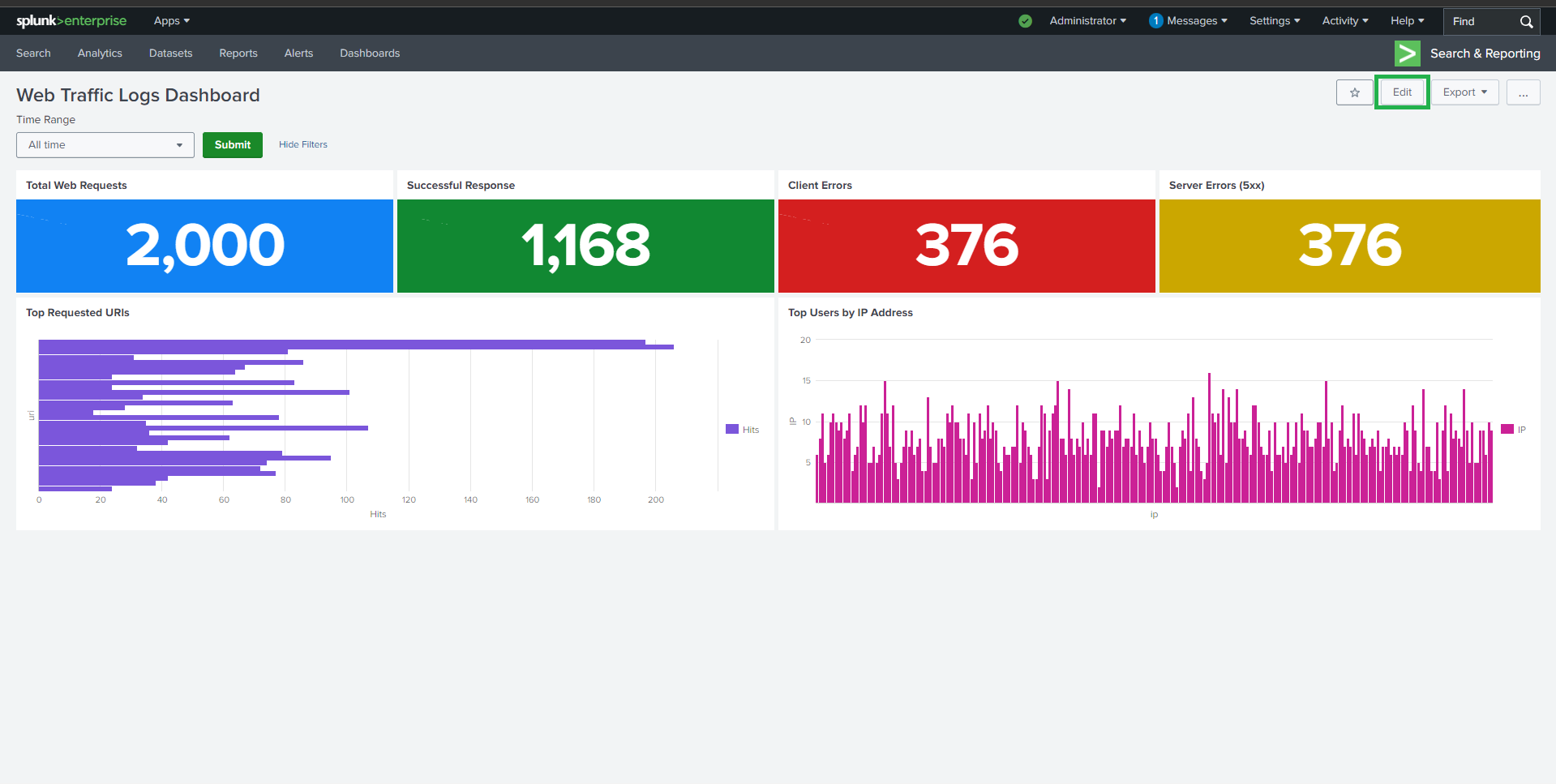Open the Settings menu

point(1274,21)
